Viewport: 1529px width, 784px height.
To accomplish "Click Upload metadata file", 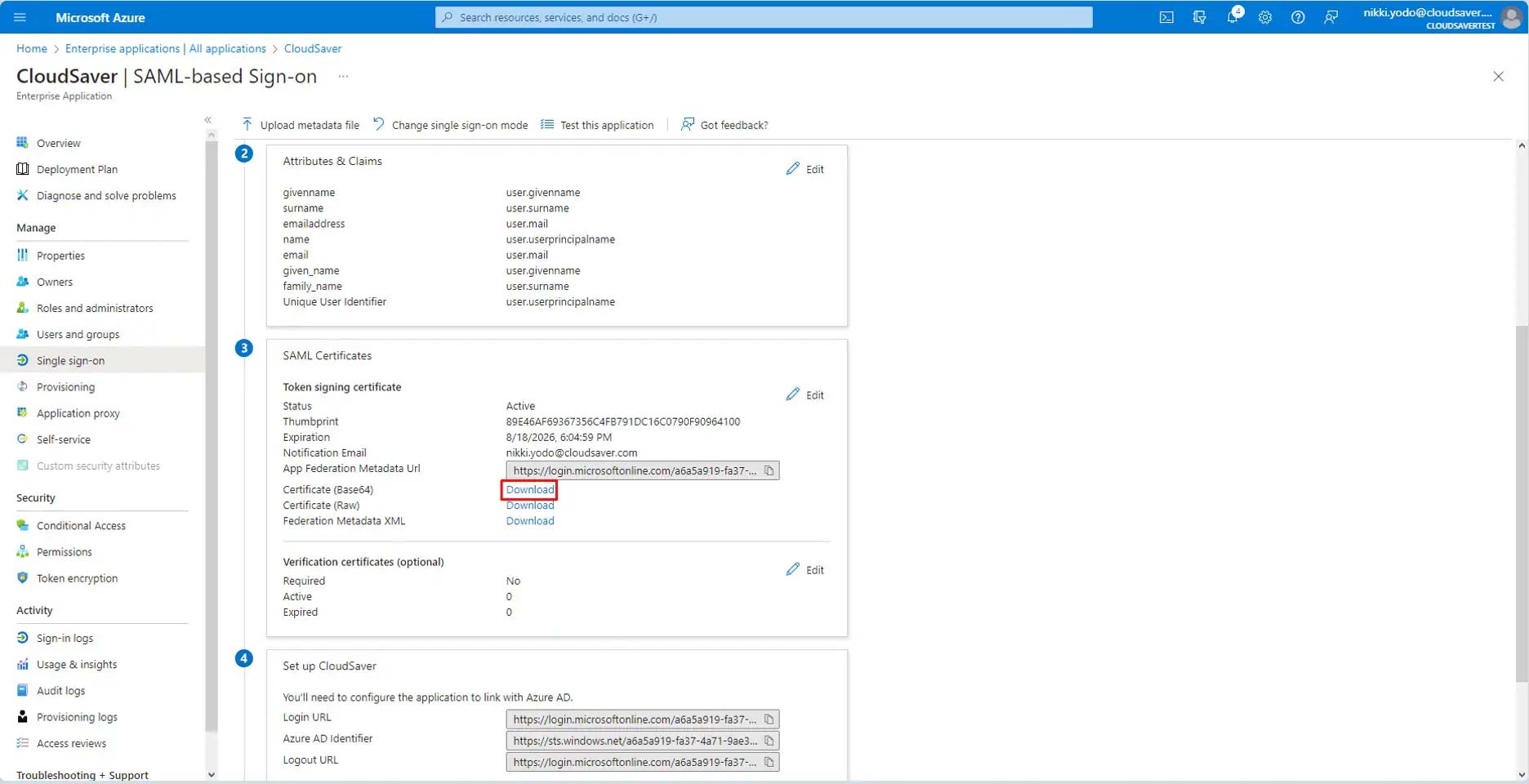I will pyautogui.click(x=301, y=125).
